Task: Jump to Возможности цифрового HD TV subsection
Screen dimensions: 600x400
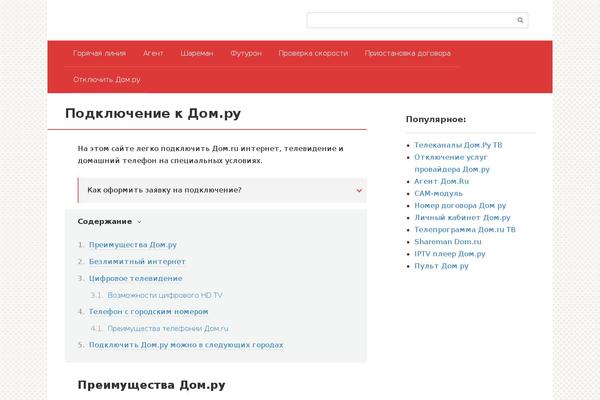Action: click(165, 295)
